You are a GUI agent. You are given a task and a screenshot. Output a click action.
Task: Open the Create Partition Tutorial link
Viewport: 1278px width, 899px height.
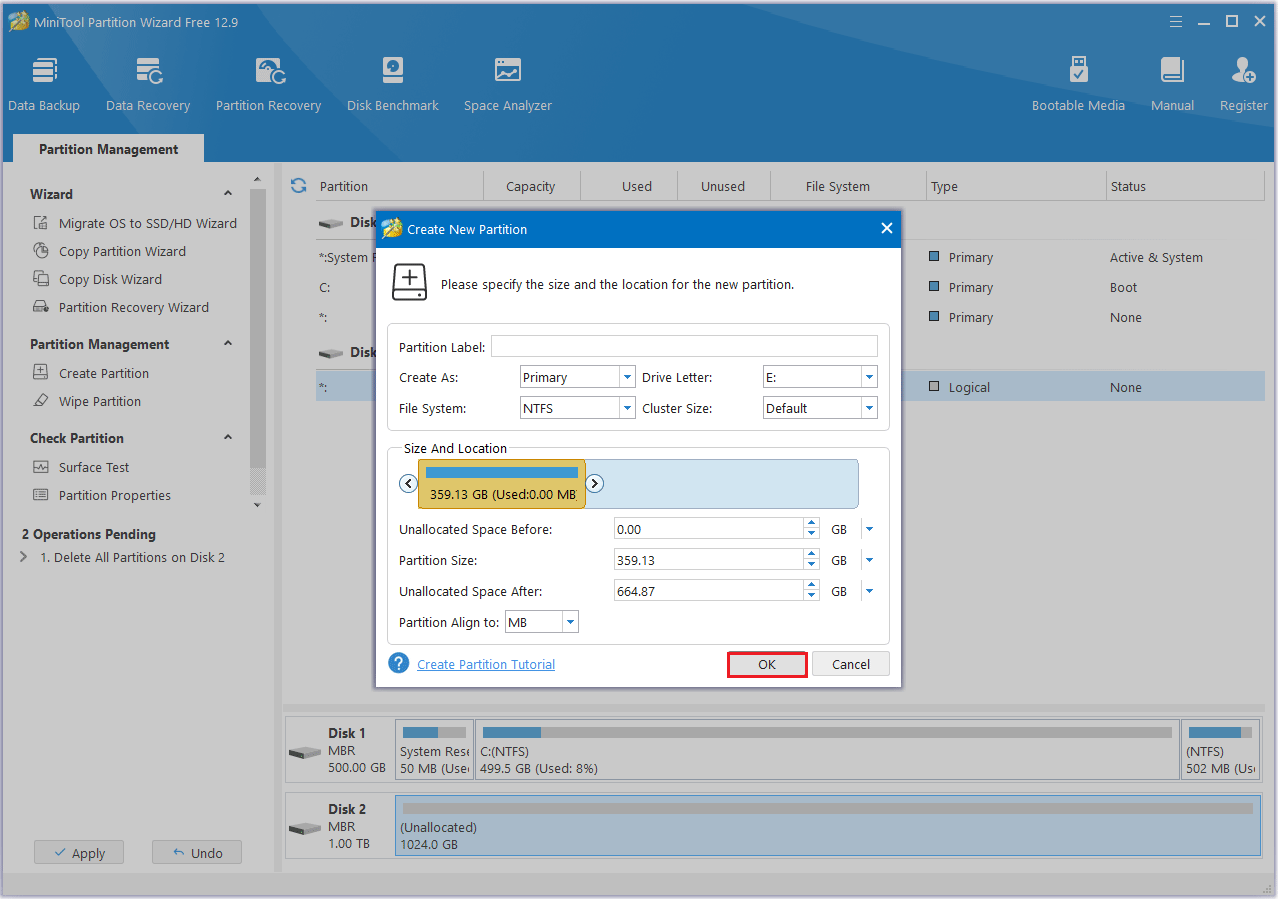[486, 664]
